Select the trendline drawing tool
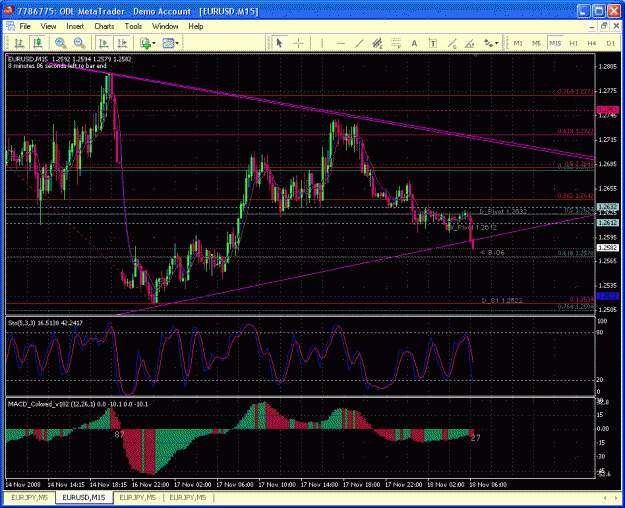Image resolution: width=625 pixels, height=508 pixels. point(359,43)
